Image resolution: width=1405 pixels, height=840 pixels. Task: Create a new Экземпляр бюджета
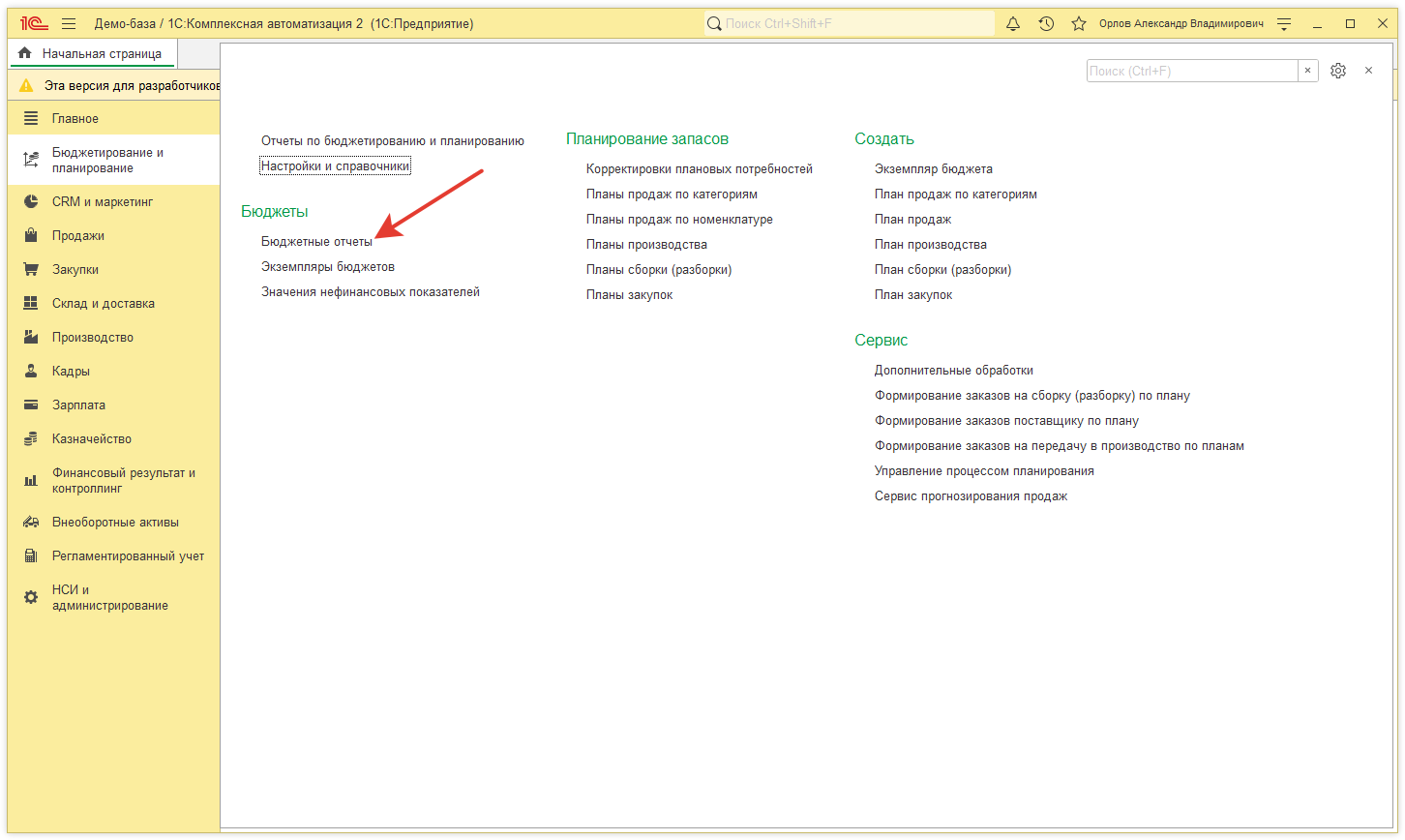click(933, 169)
